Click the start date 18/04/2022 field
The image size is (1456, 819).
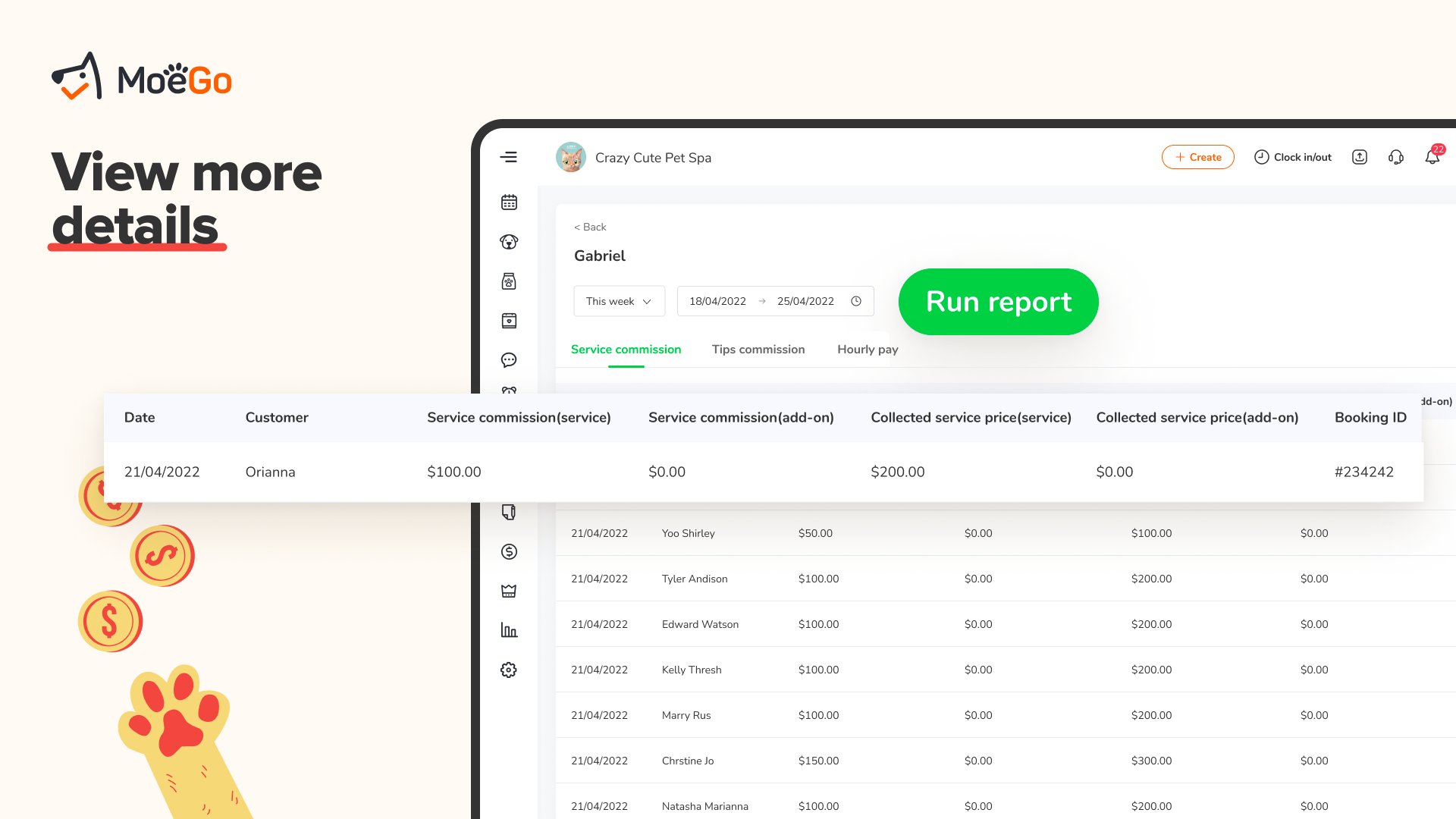tap(717, 301)
